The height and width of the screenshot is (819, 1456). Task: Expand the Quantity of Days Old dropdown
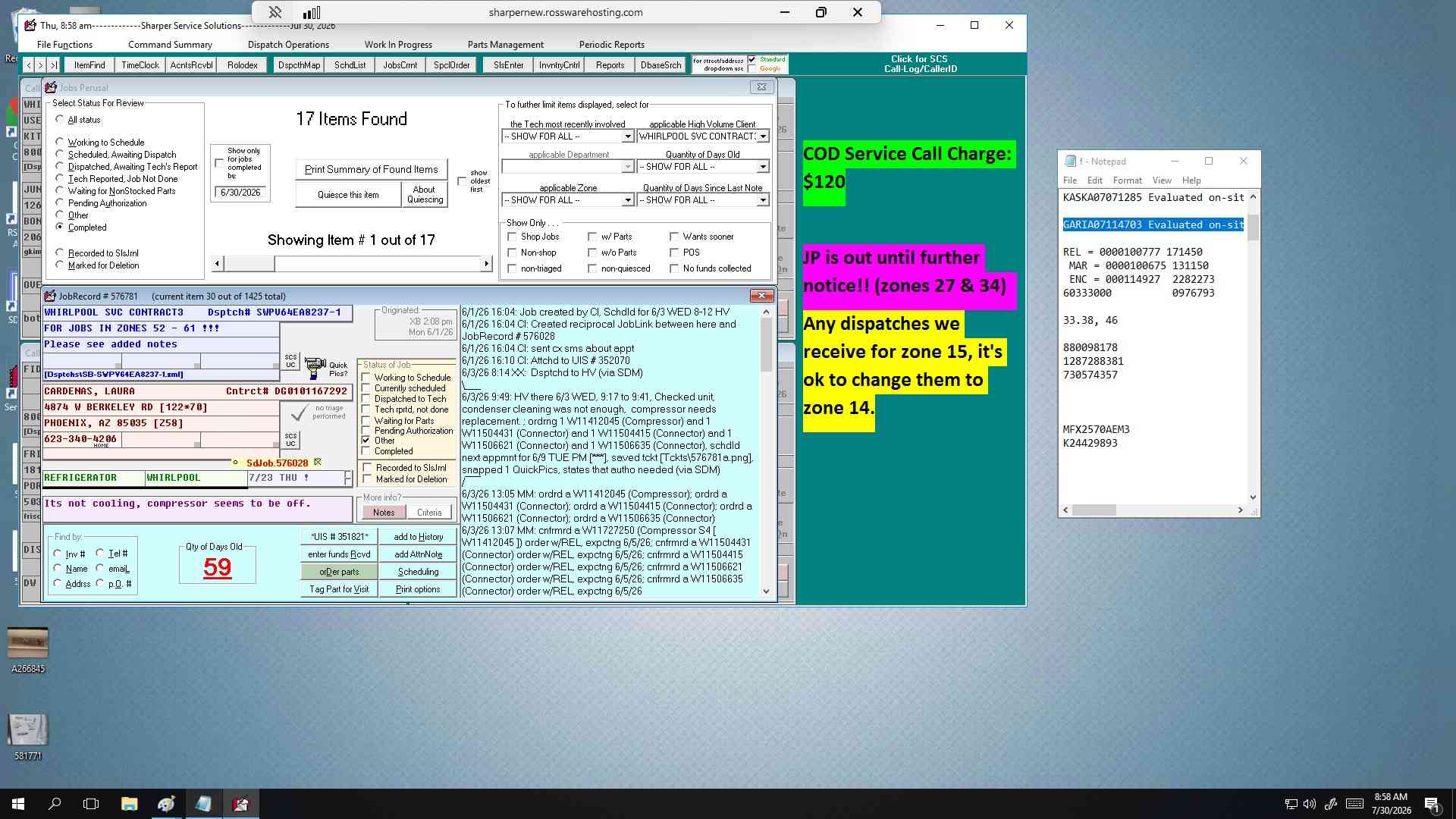763,167
